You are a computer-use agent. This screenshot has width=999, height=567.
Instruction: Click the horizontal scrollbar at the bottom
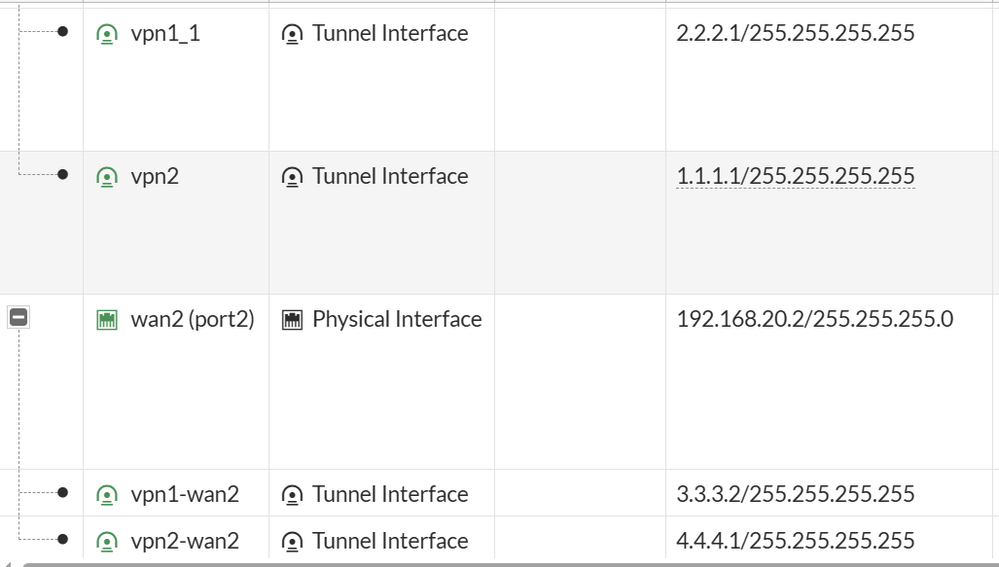click(x=500, y=563)
